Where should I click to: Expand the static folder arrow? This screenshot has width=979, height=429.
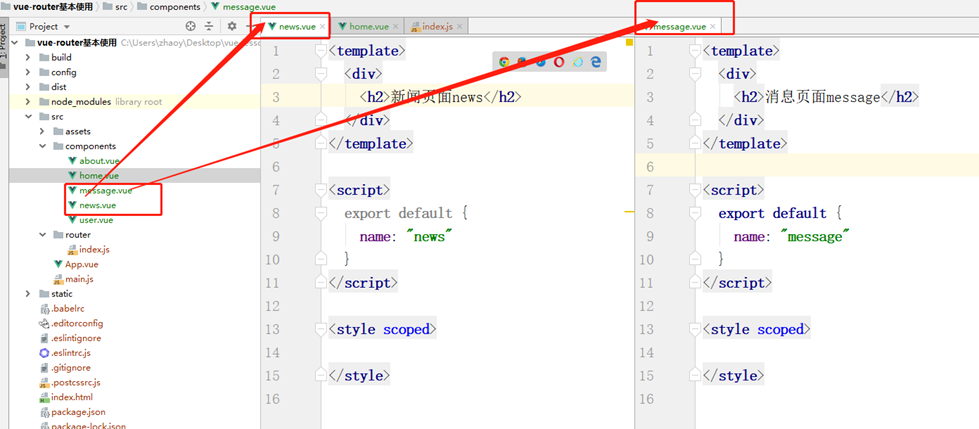point(27,293)
